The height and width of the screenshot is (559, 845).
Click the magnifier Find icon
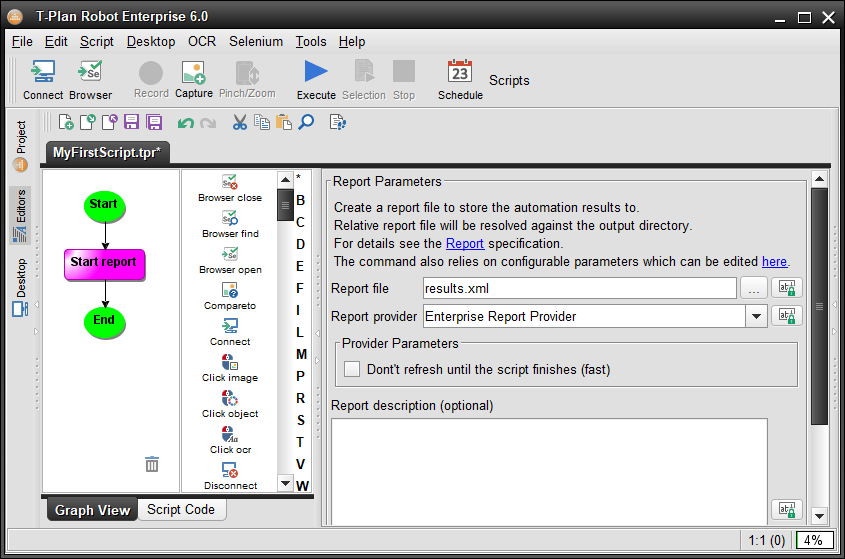click(x=306, y=122)
